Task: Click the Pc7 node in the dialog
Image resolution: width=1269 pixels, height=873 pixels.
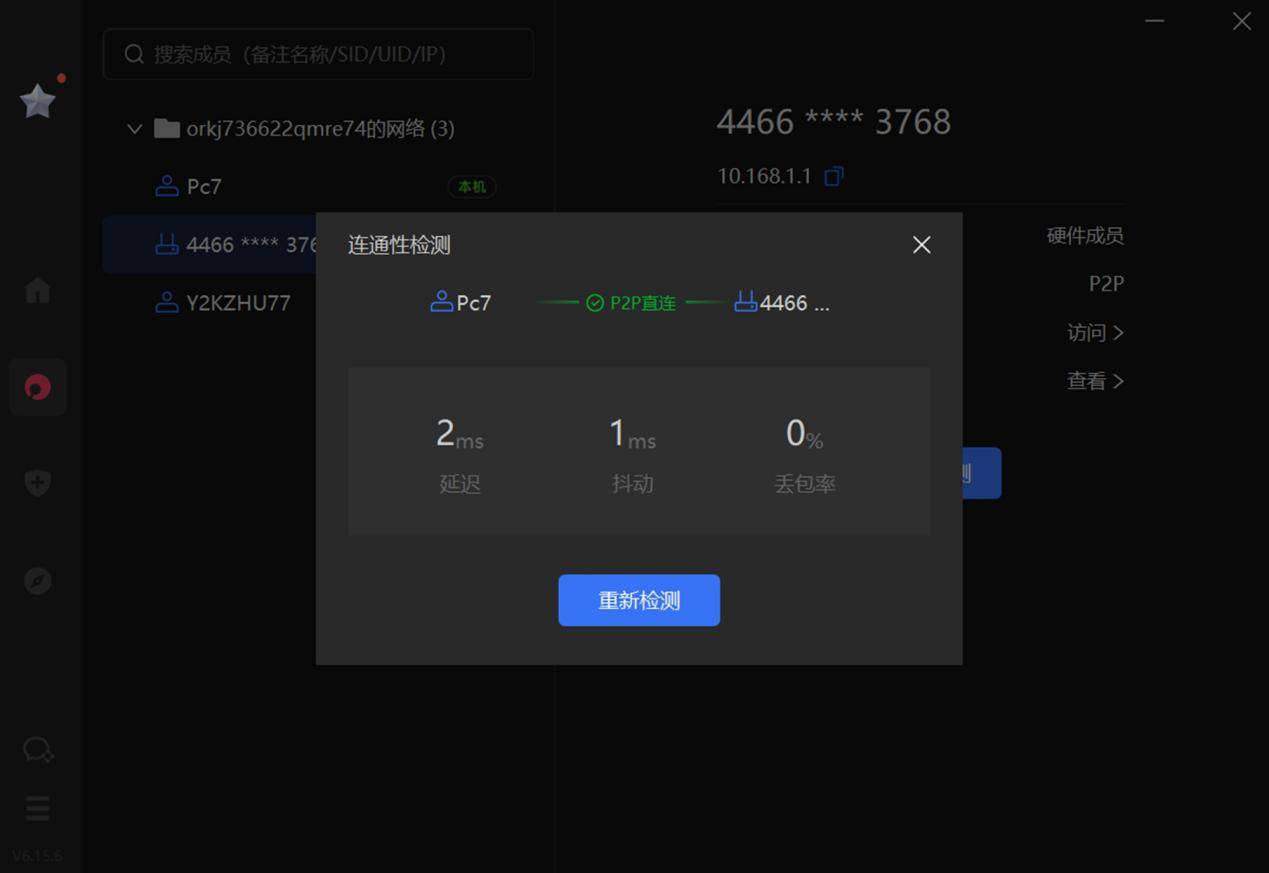Action: (x=461, y=303)
